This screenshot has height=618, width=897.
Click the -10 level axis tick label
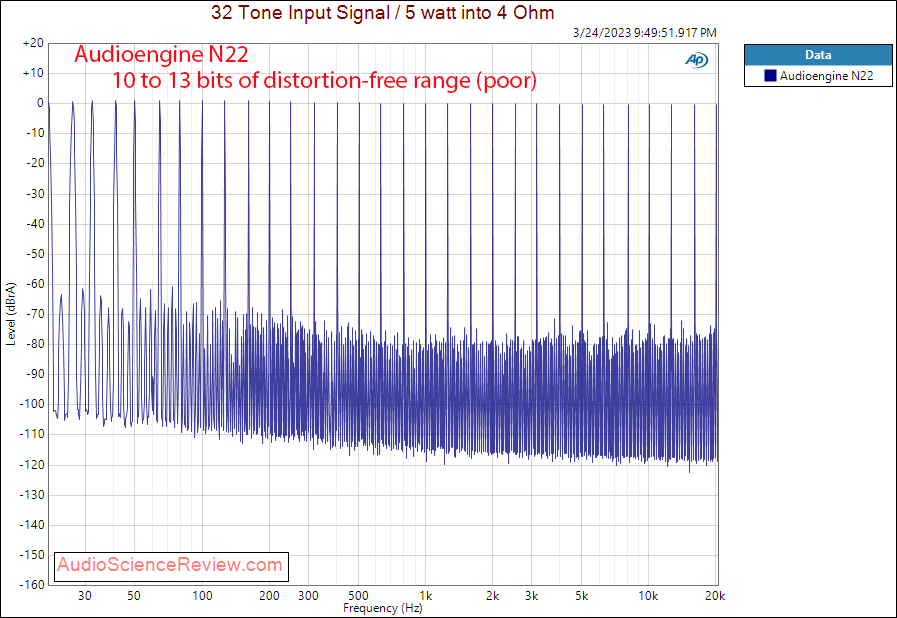35,133
